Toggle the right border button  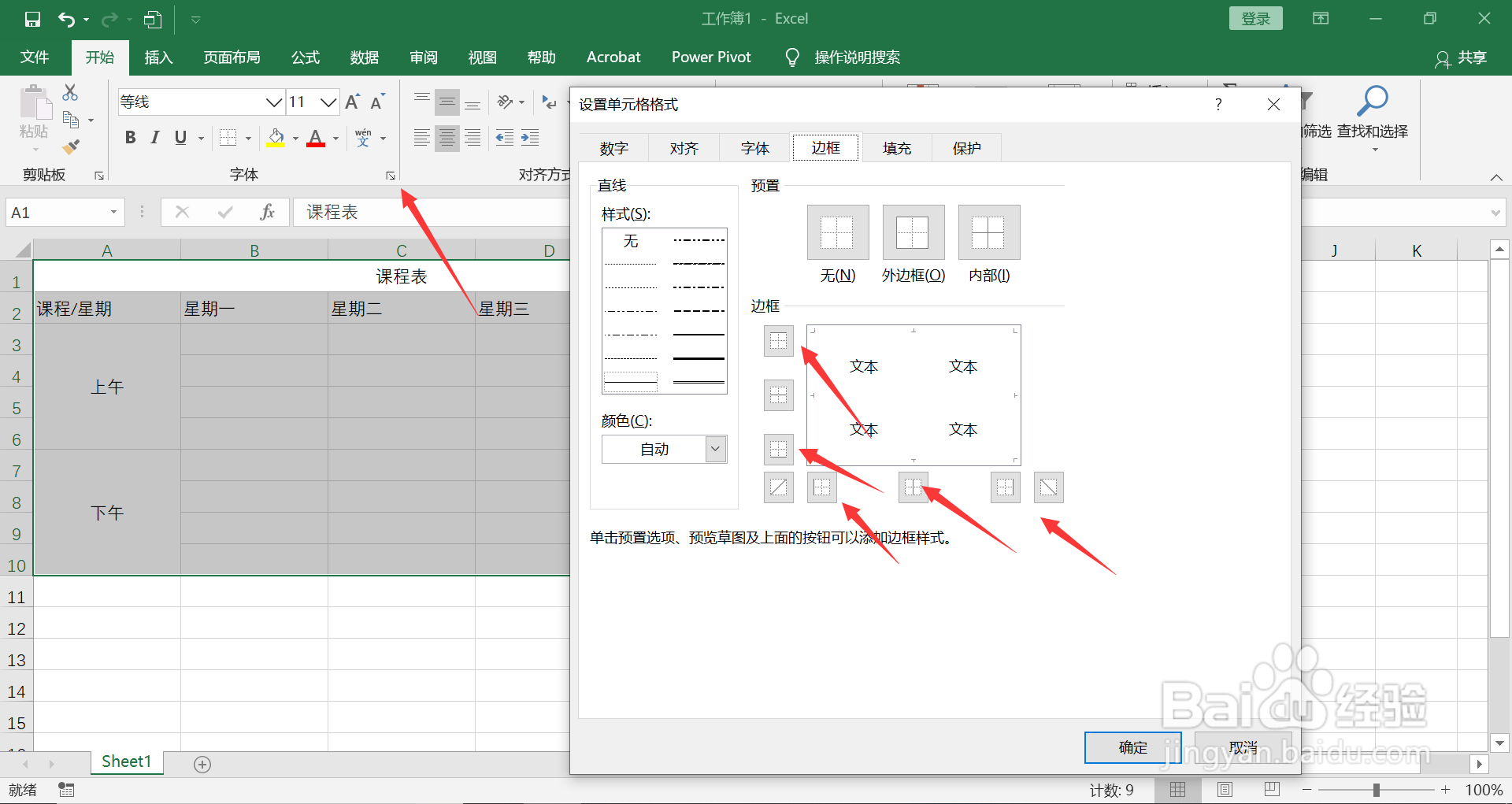click(1005, 487)
